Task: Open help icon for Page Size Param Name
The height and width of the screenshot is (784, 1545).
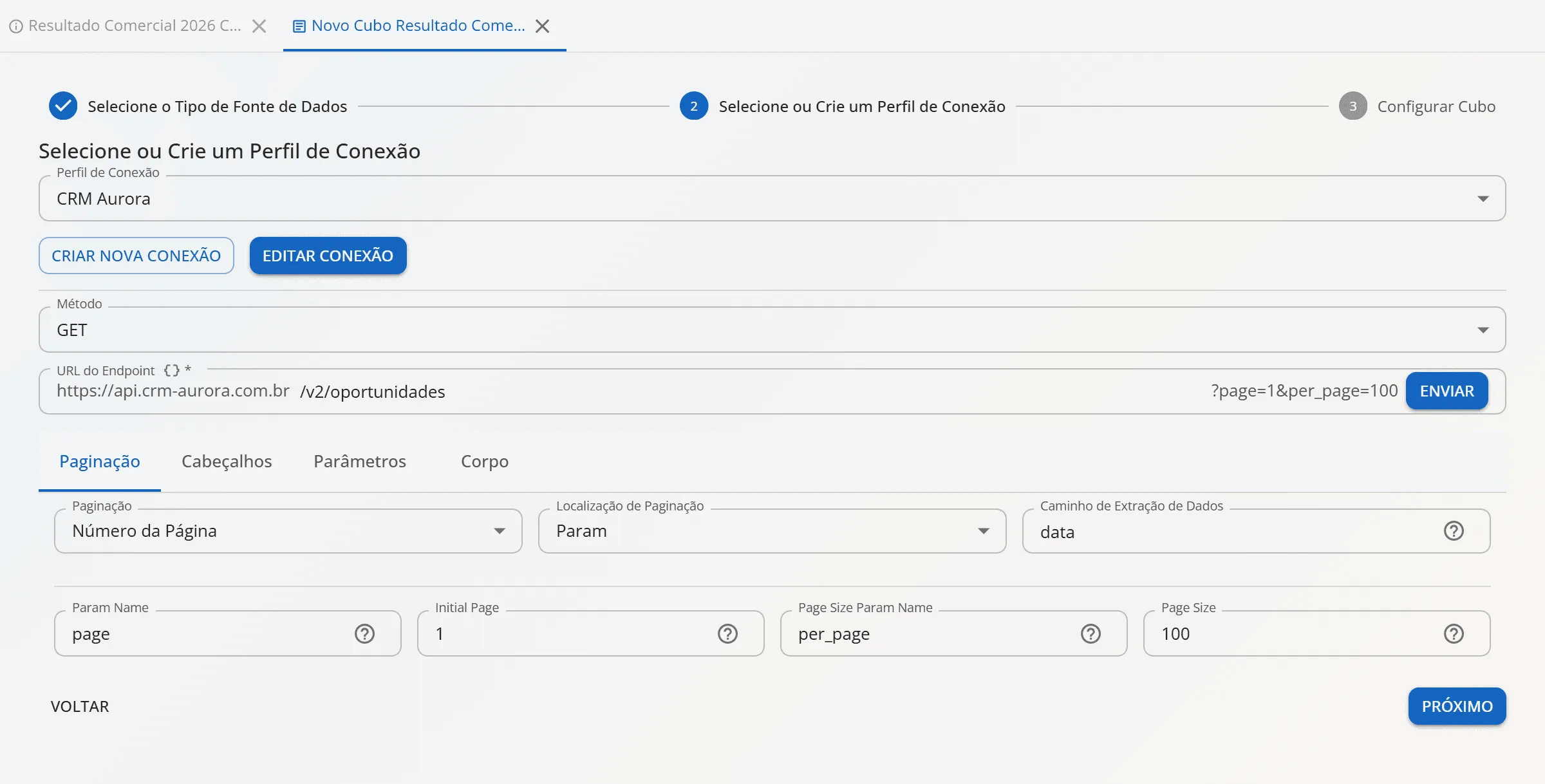Action: coord(1091,634)
